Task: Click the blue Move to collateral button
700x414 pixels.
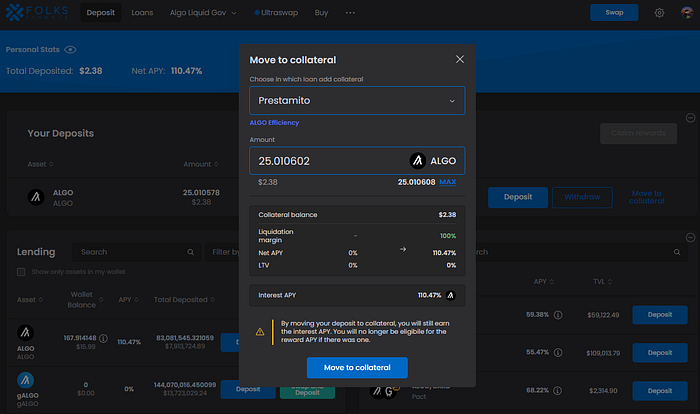Action: [x=357, y=368]
